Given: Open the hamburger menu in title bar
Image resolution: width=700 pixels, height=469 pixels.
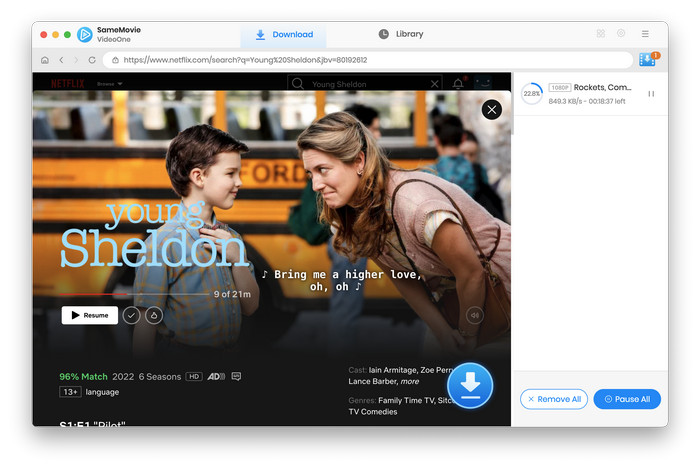Looking at the screenshot, I should 645,34.
